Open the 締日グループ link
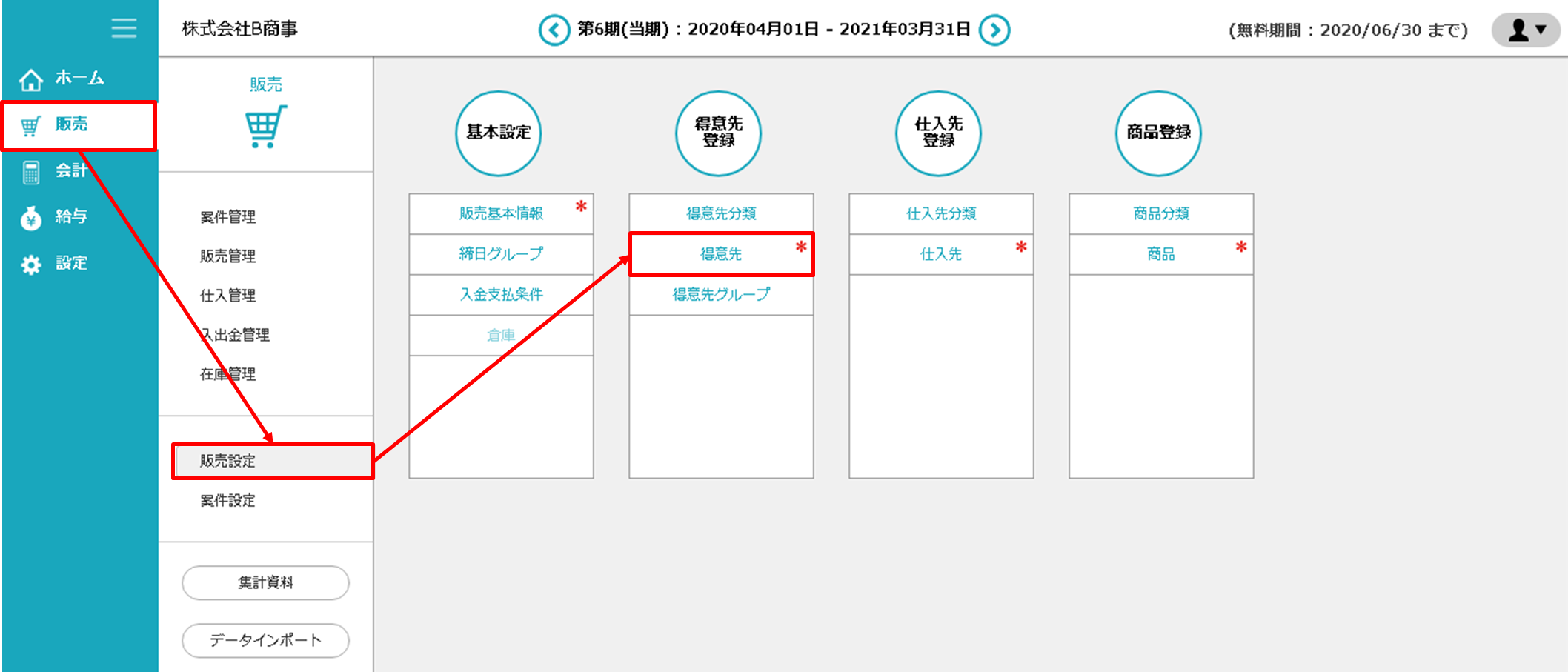The height and width of the screenshot is (672, 1568). coord(501,254)
